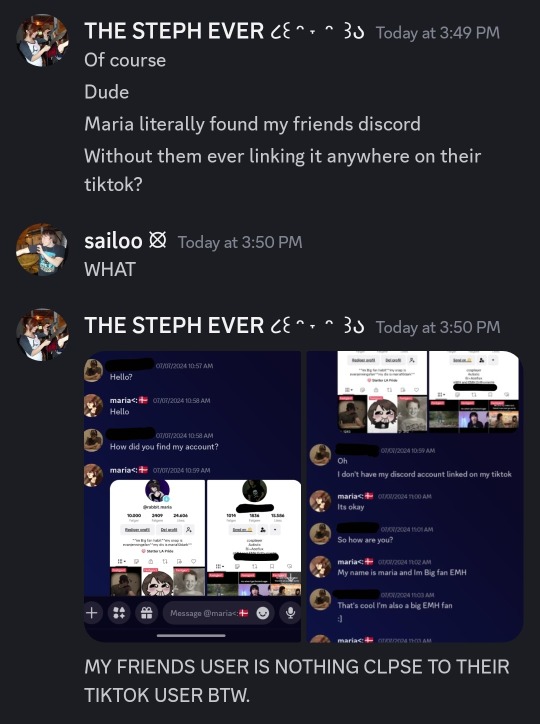Click the WHAT message text
The width and height of the screenshot is (540, 724).
tap(110, 270)
